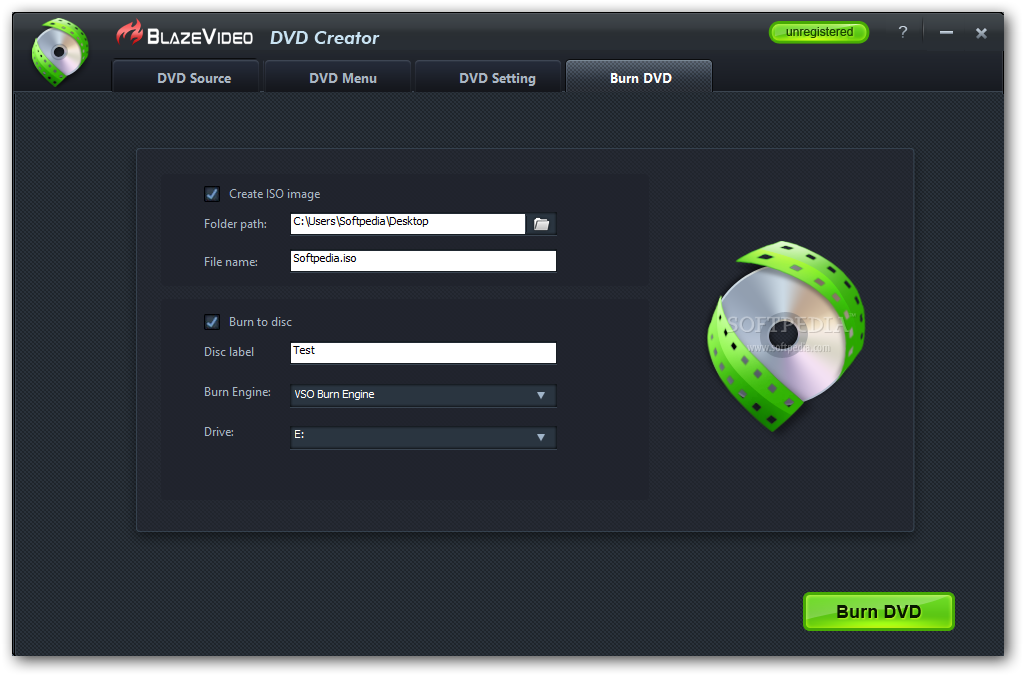Screen dimensions: 1024x676
Task: Click the Disc label field containing Test
Action: pyautogui.click(x=423, y=353)
